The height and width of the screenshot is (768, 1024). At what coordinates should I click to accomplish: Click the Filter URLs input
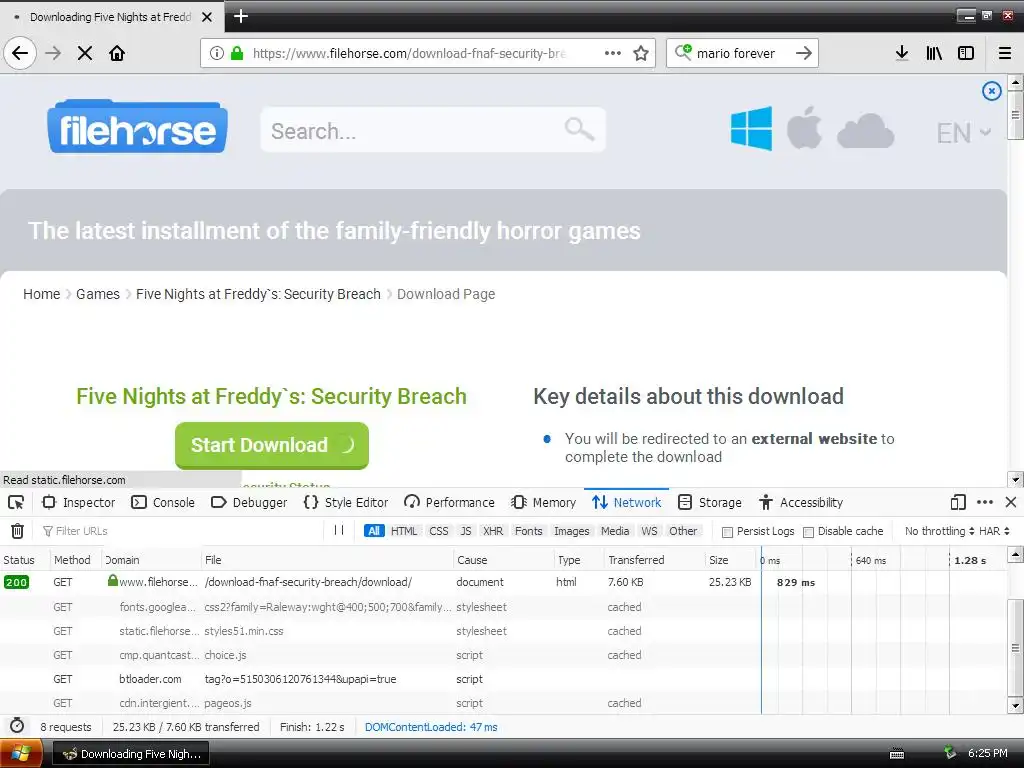click(182, 531)
